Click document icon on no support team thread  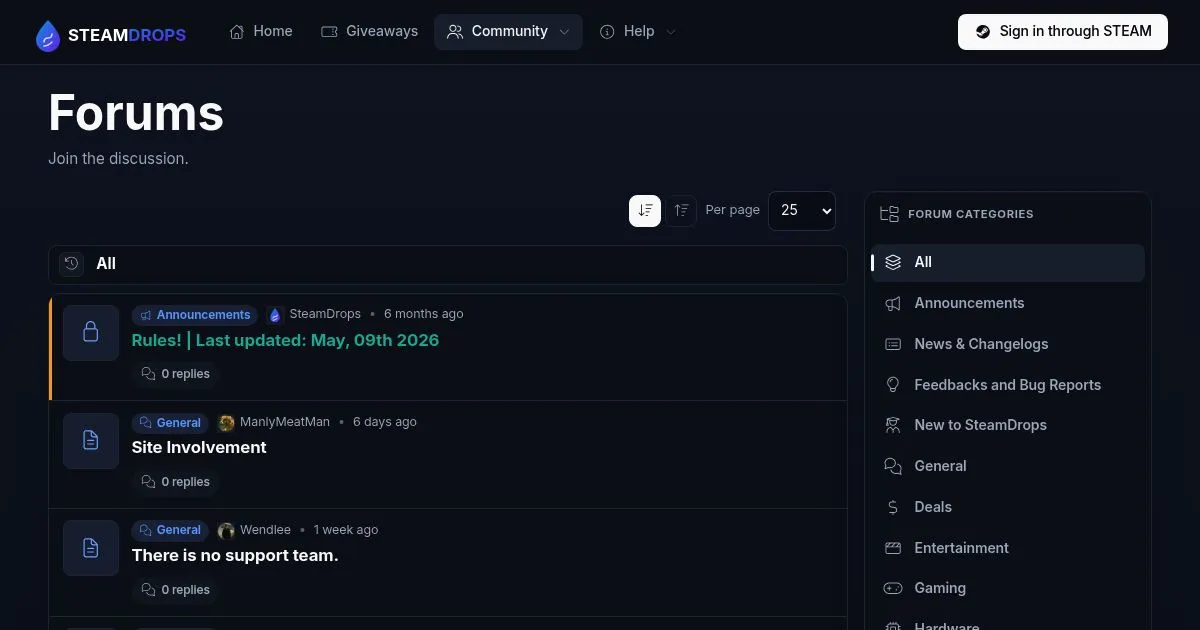[x=91, y=548]
